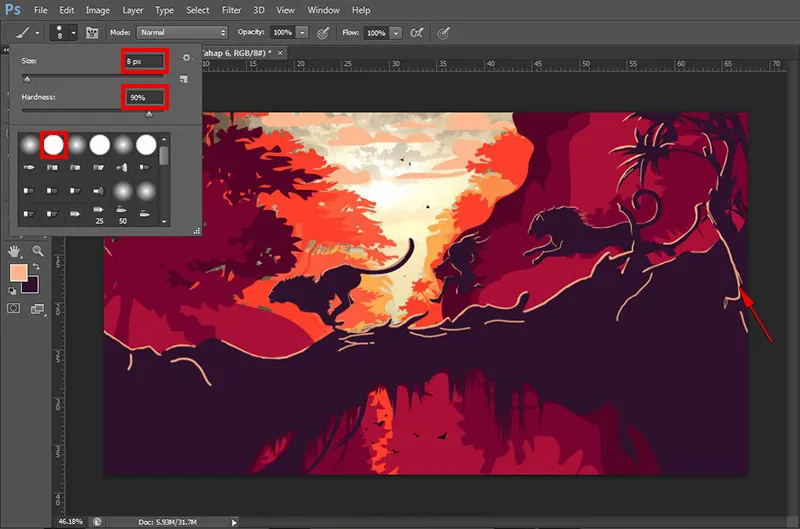Select the Zoom magnifier tool
This screenshot has width=800, height=529.
(x=38, y=250)
